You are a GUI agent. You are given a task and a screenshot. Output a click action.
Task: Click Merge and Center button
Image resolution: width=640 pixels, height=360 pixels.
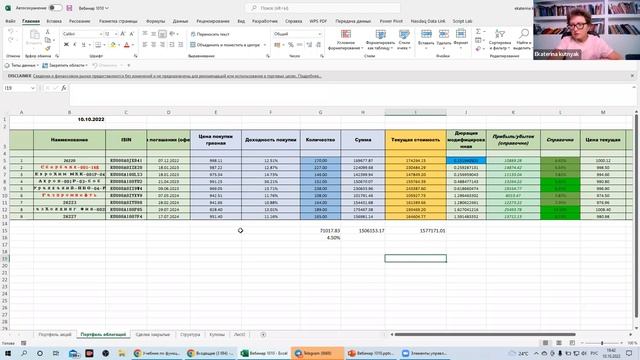(225, 45)
